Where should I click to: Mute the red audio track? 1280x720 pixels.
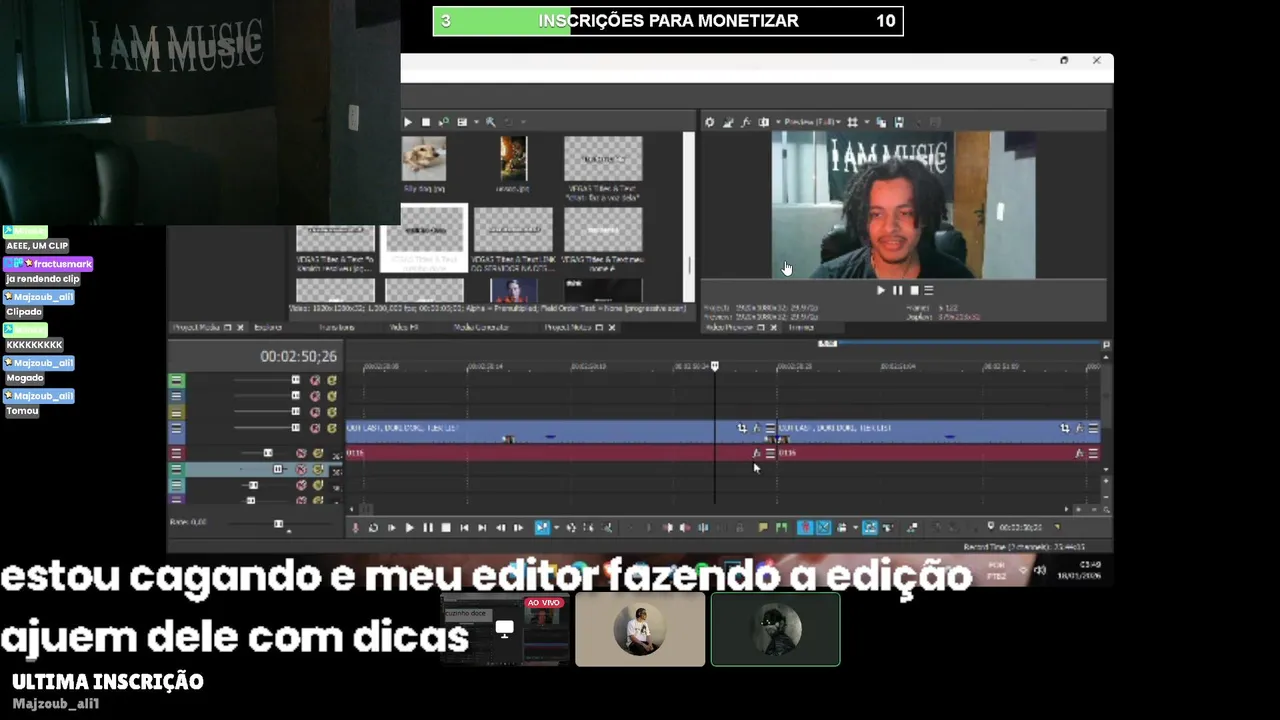(x=301, y=453)
